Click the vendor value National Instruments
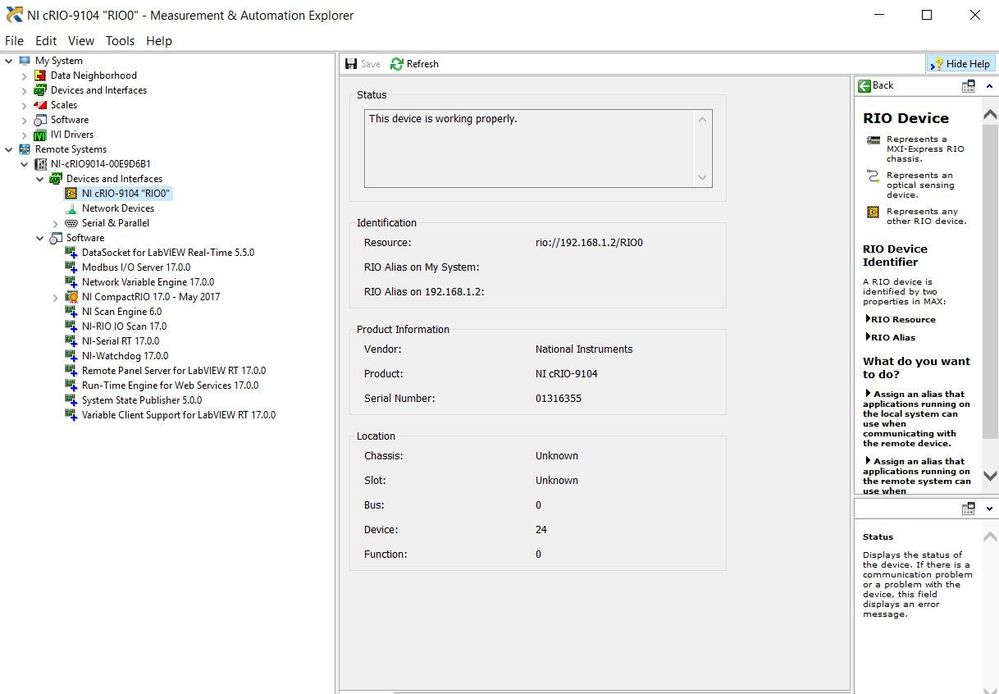 coord(584,349)
